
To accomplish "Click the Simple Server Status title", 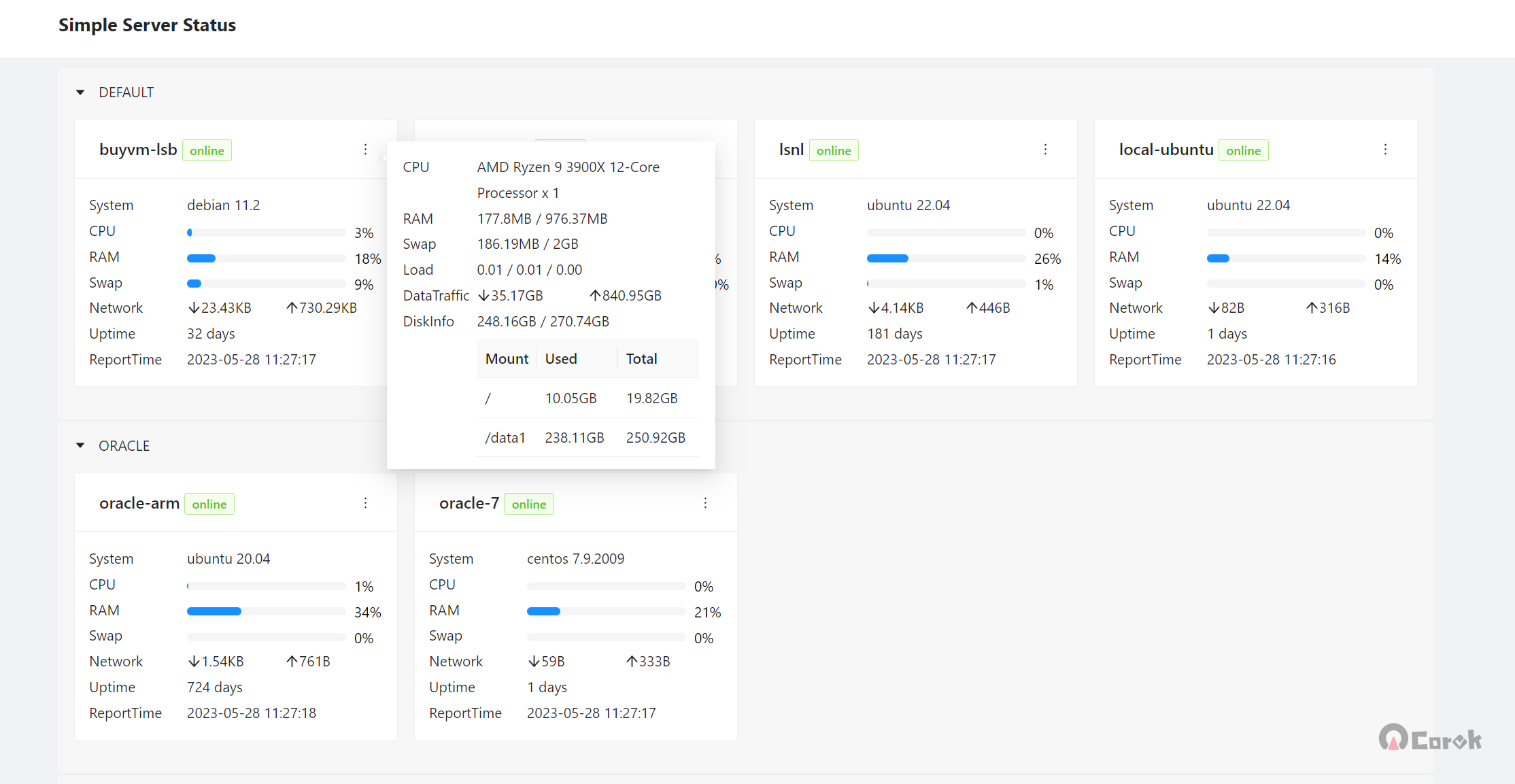I will 147,25.
